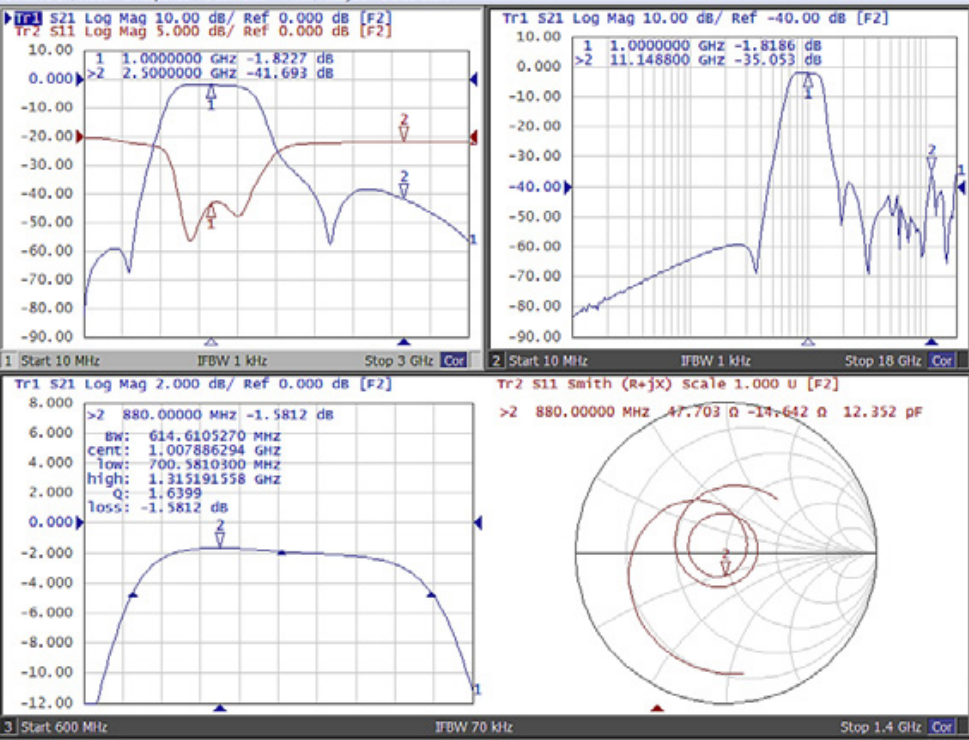Click the blue right-edge reference arrow in window 1

[473, 79]
